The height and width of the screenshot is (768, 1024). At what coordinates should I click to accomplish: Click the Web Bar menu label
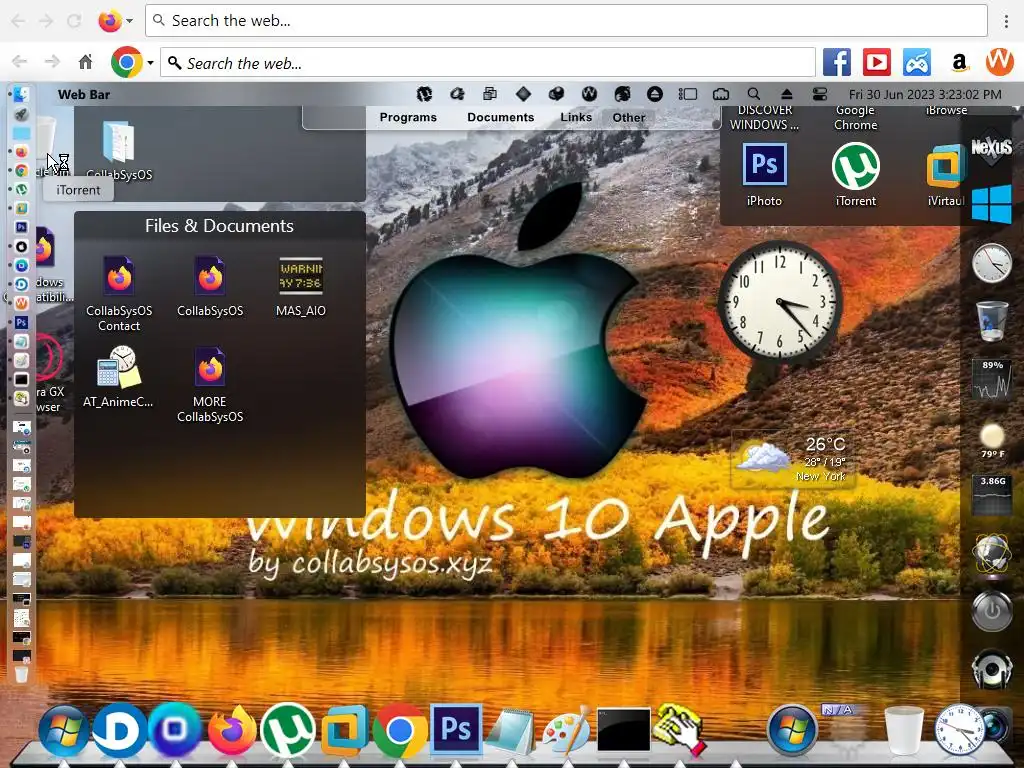click(x=84, y=95)
